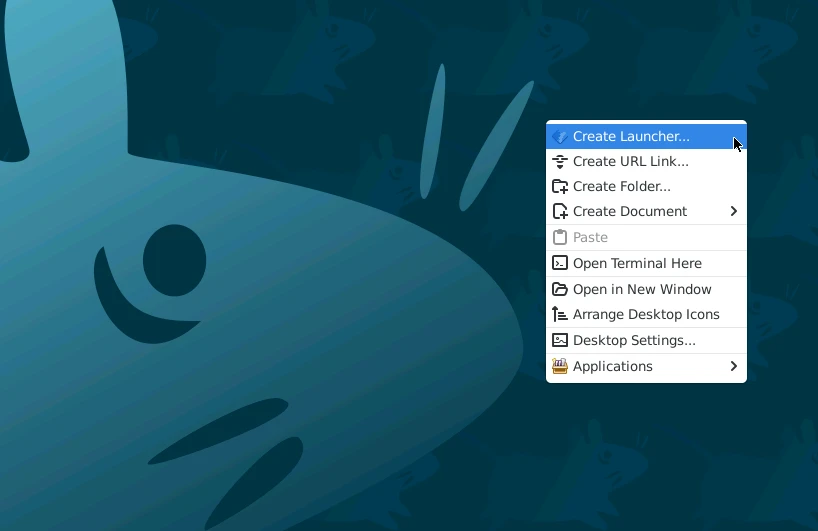Choose the "Create Launcher..." menu entry
The width and height of the screenshot is (818, 531).
[631, 136]
